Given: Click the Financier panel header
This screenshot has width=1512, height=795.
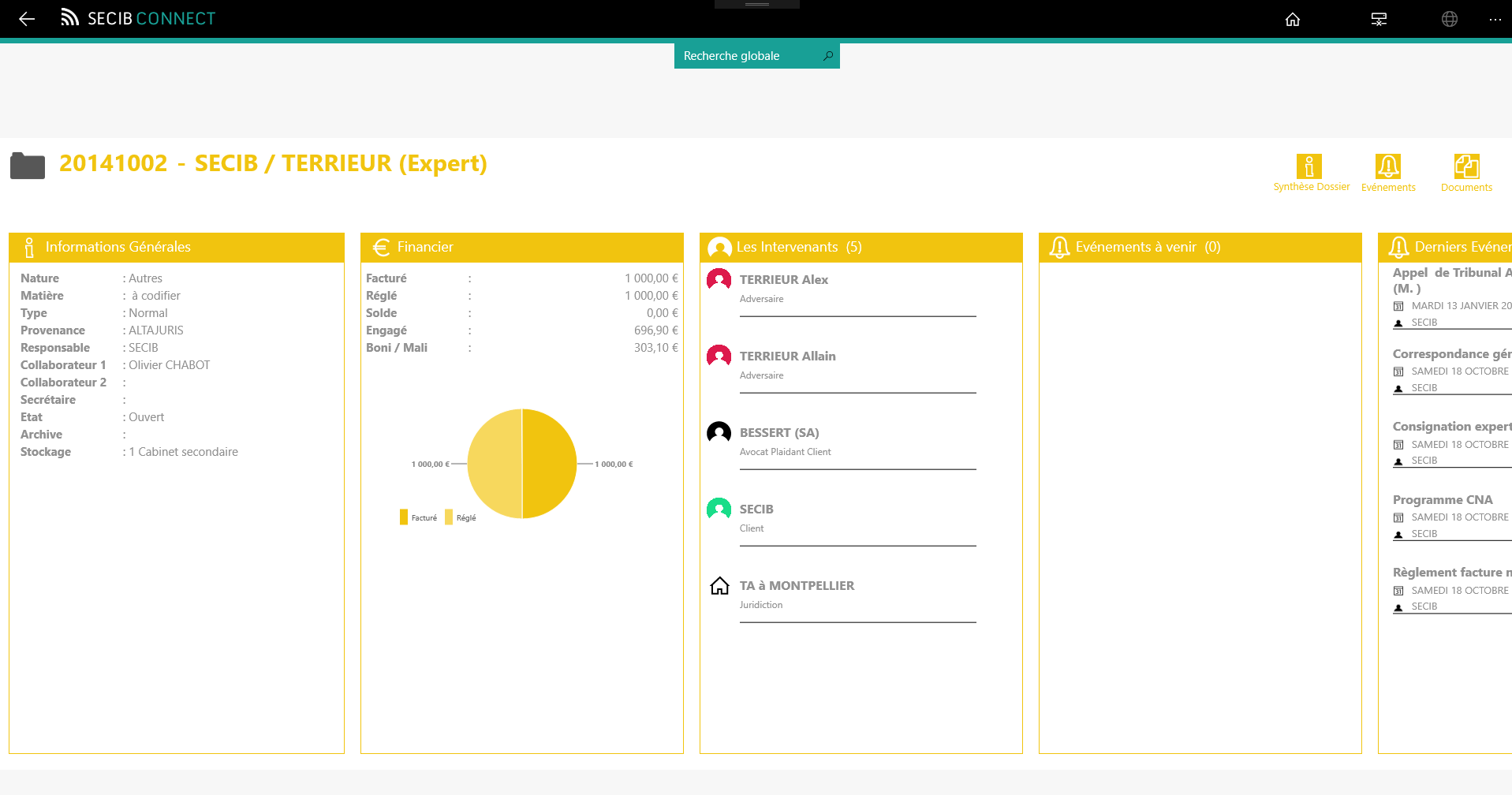Looking at the screenshot, I should (522, 248).
